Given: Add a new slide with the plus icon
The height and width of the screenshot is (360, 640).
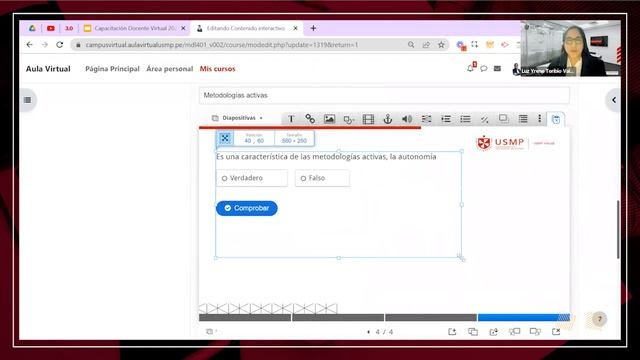Looking at the screenshot, I should click(452, 332).
